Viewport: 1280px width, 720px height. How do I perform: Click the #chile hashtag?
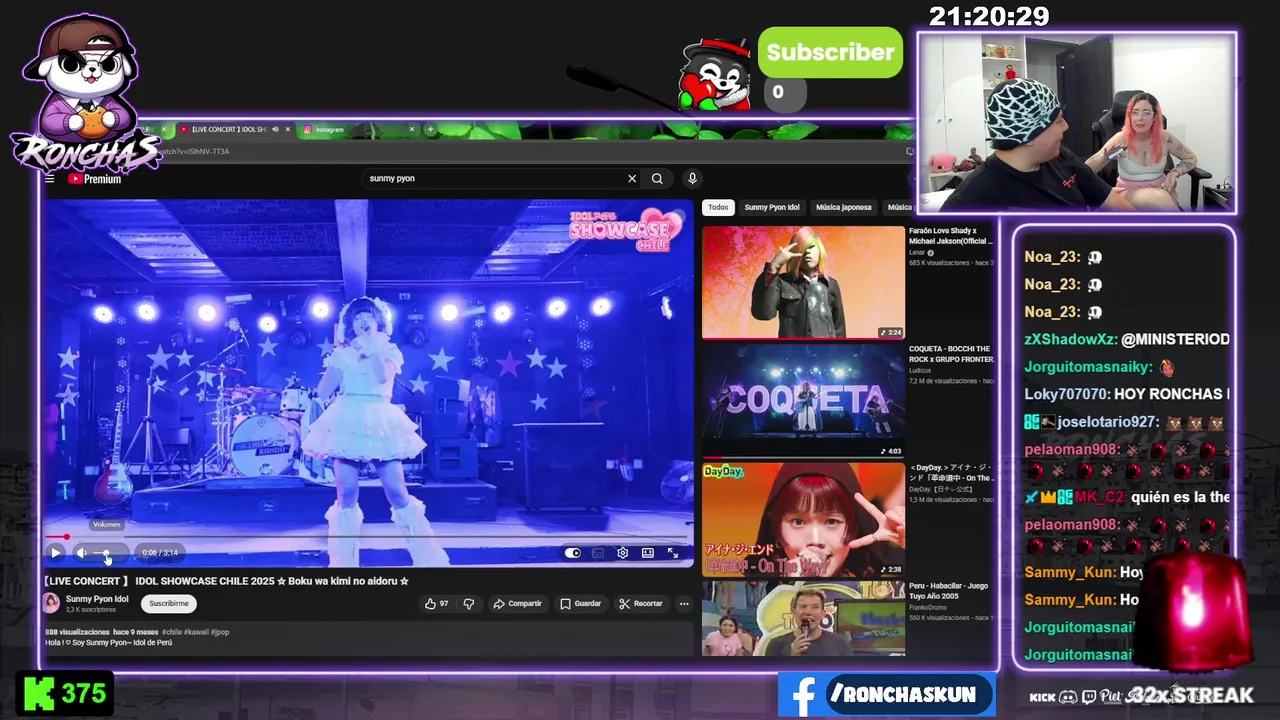172,632
